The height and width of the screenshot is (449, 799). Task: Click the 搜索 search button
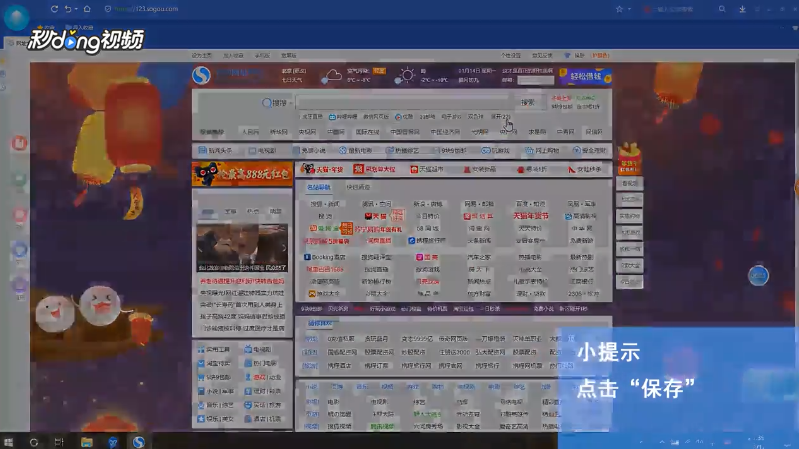pos(528,102)
